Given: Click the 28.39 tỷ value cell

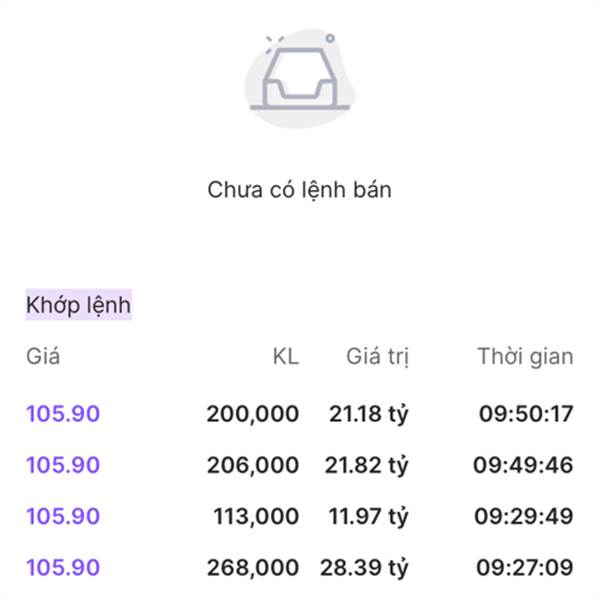Looking at the screenshot, I should point(364,568).
